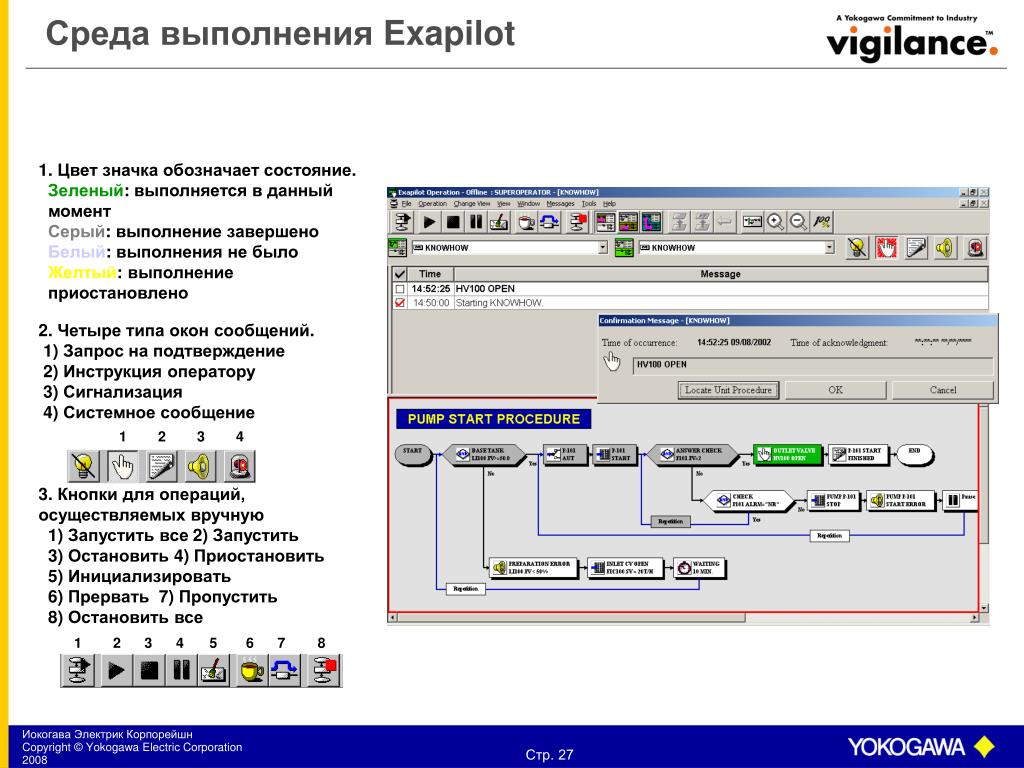This screenshot has height=768, width=1024.
Task: Click the fit-to-window flowchart icon
Action: 752,223
